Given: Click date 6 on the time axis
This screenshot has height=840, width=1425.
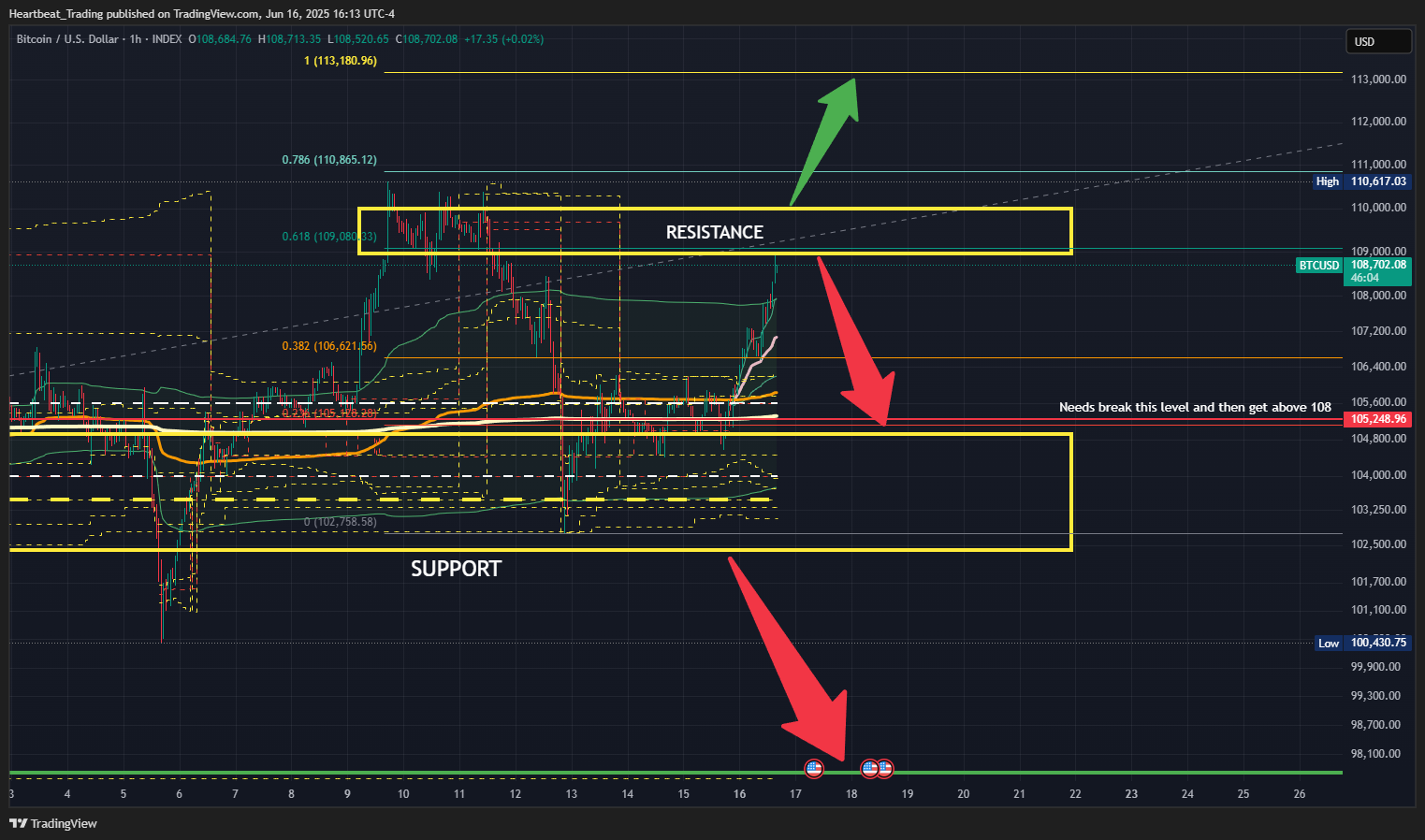Looking at the screenshot, I should [179, 794].
